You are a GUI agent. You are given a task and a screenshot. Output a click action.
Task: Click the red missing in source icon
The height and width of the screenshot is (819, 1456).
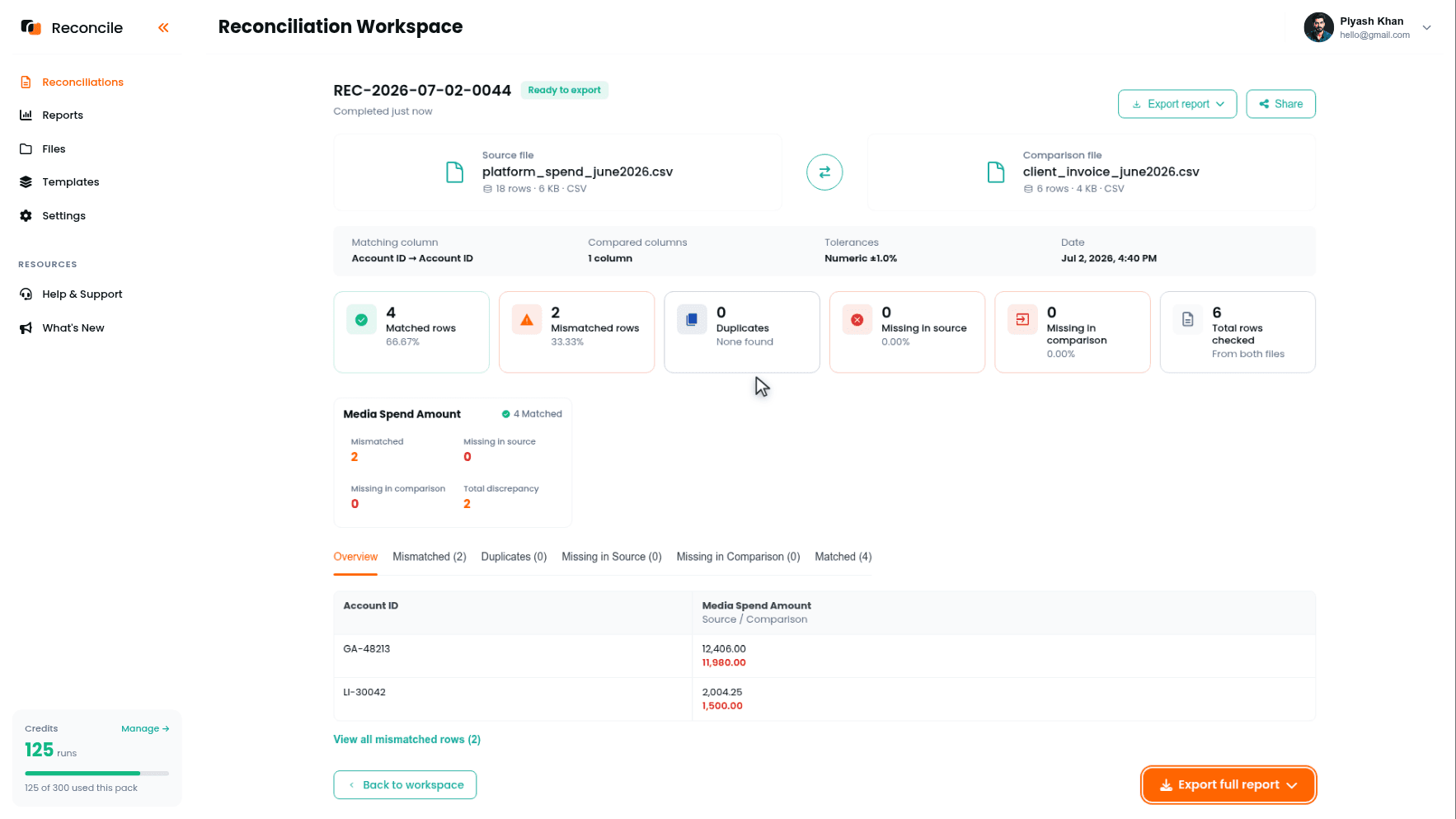[857, 320]
